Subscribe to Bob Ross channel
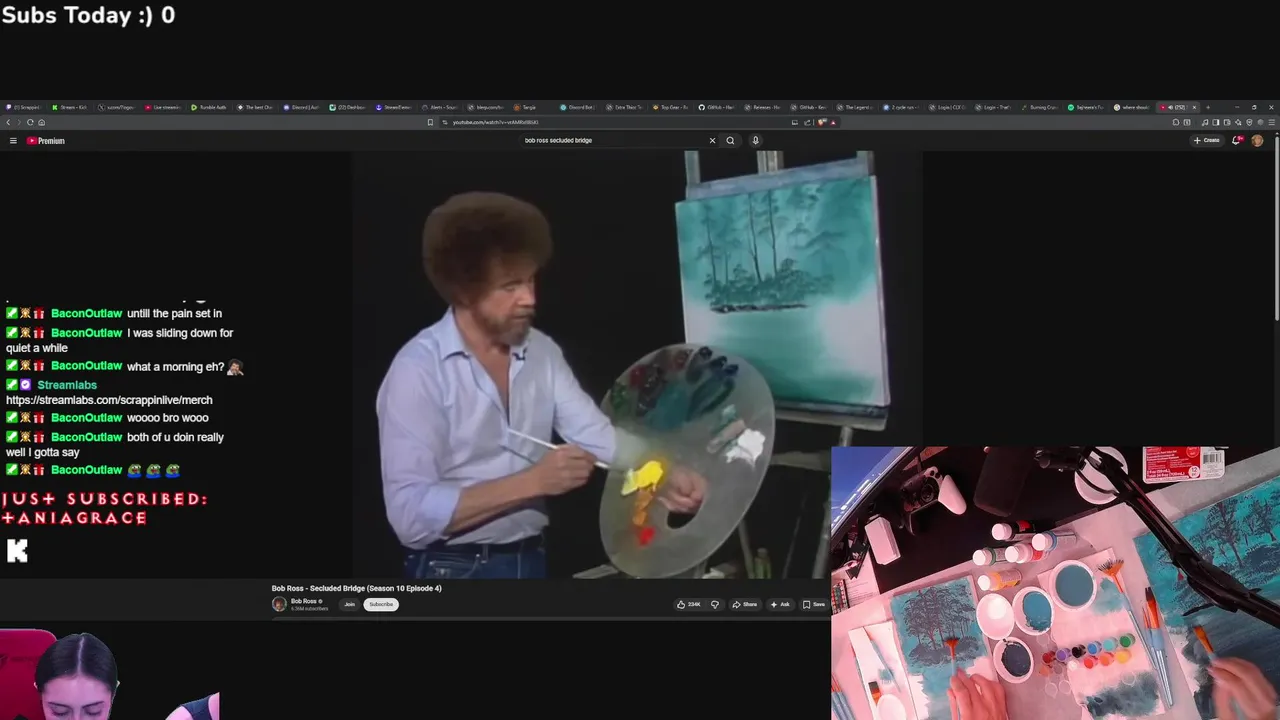 tap(381, 604)
